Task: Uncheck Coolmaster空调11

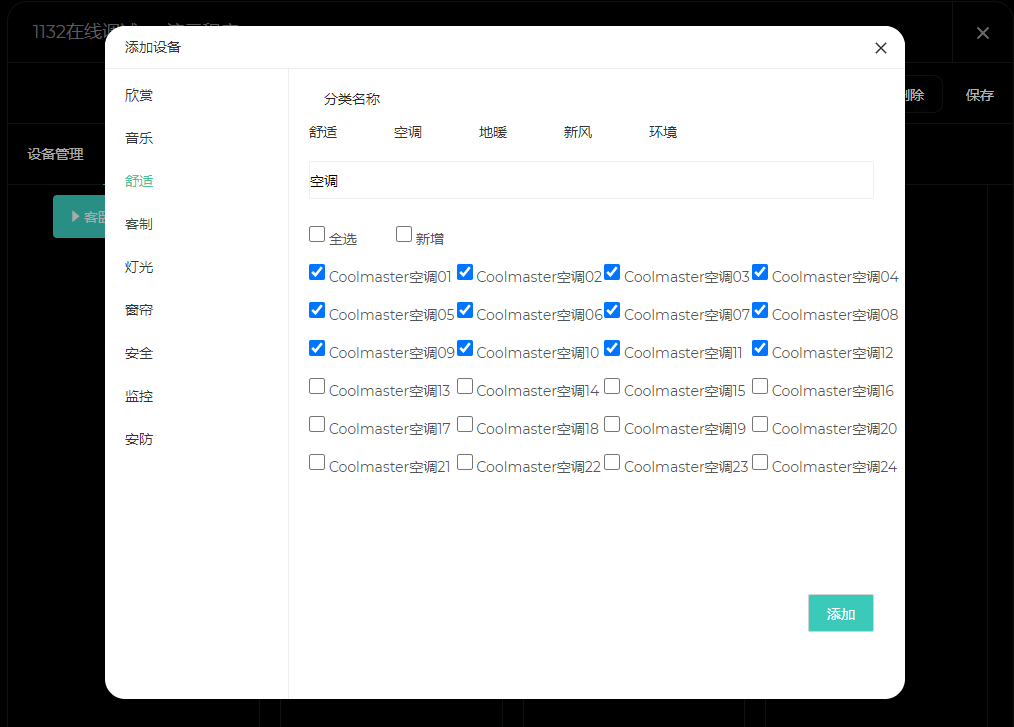Action: pyautogui.click(x=612, y=348)
